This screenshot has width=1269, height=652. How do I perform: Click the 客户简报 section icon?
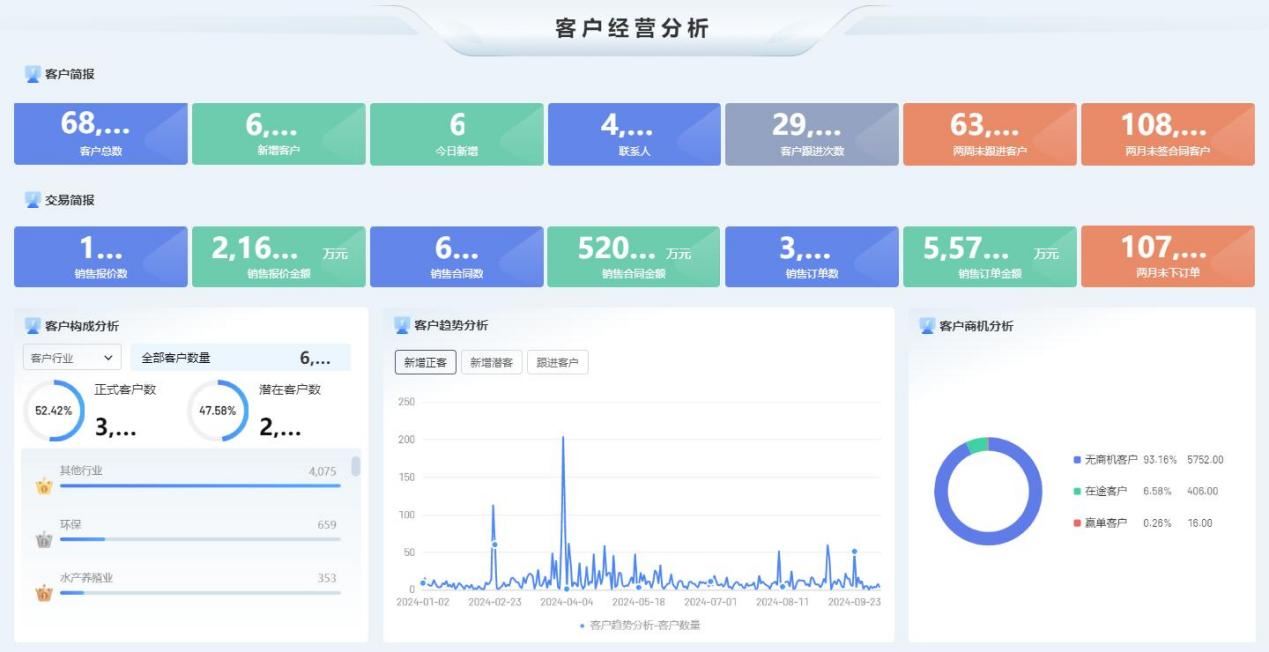point(32,75)
